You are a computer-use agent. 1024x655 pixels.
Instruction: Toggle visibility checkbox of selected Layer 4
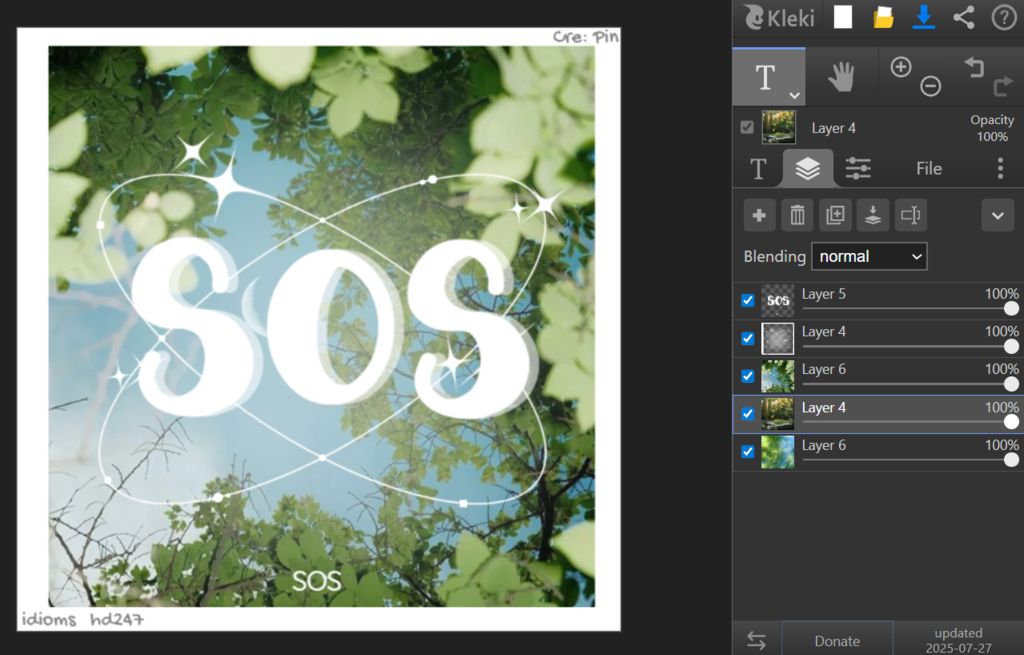[x=748, y=414]
